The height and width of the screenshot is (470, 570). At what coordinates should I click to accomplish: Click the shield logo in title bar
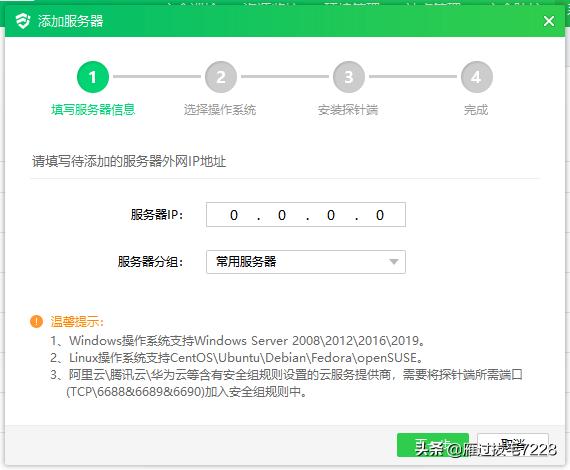[23, 21]
